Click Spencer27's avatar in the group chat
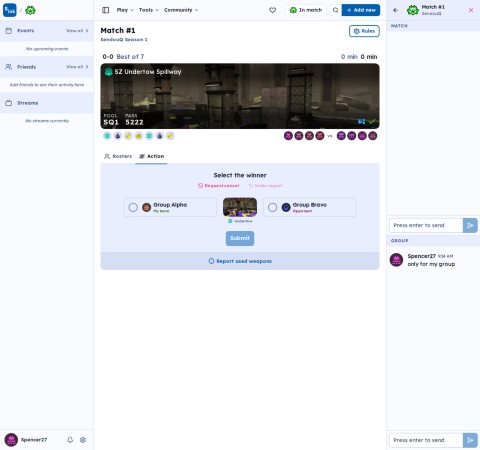Viewport: 480px width, 450px height. coord(396,260)
